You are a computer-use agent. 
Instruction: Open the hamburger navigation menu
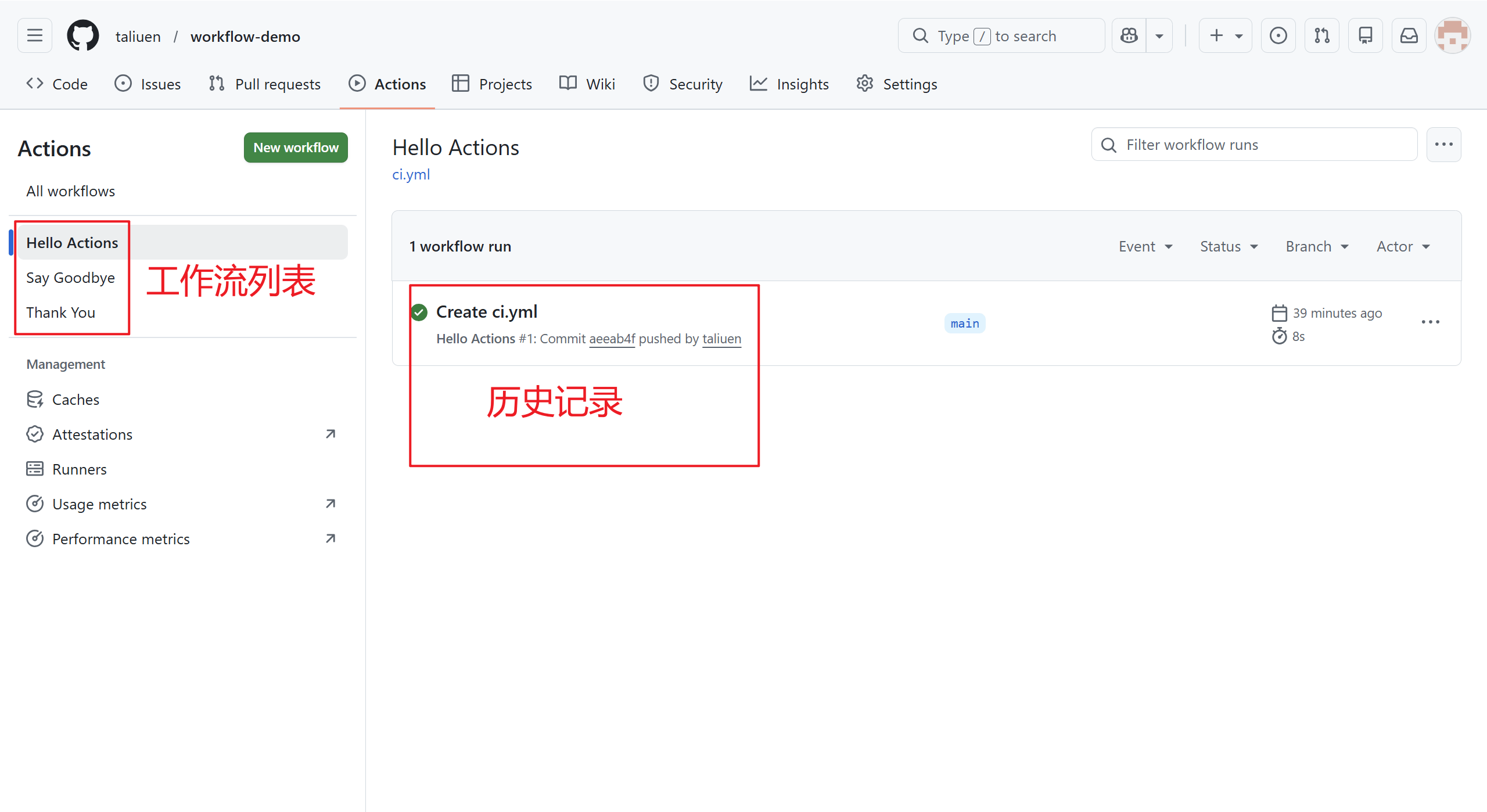[x=35, y=36]
